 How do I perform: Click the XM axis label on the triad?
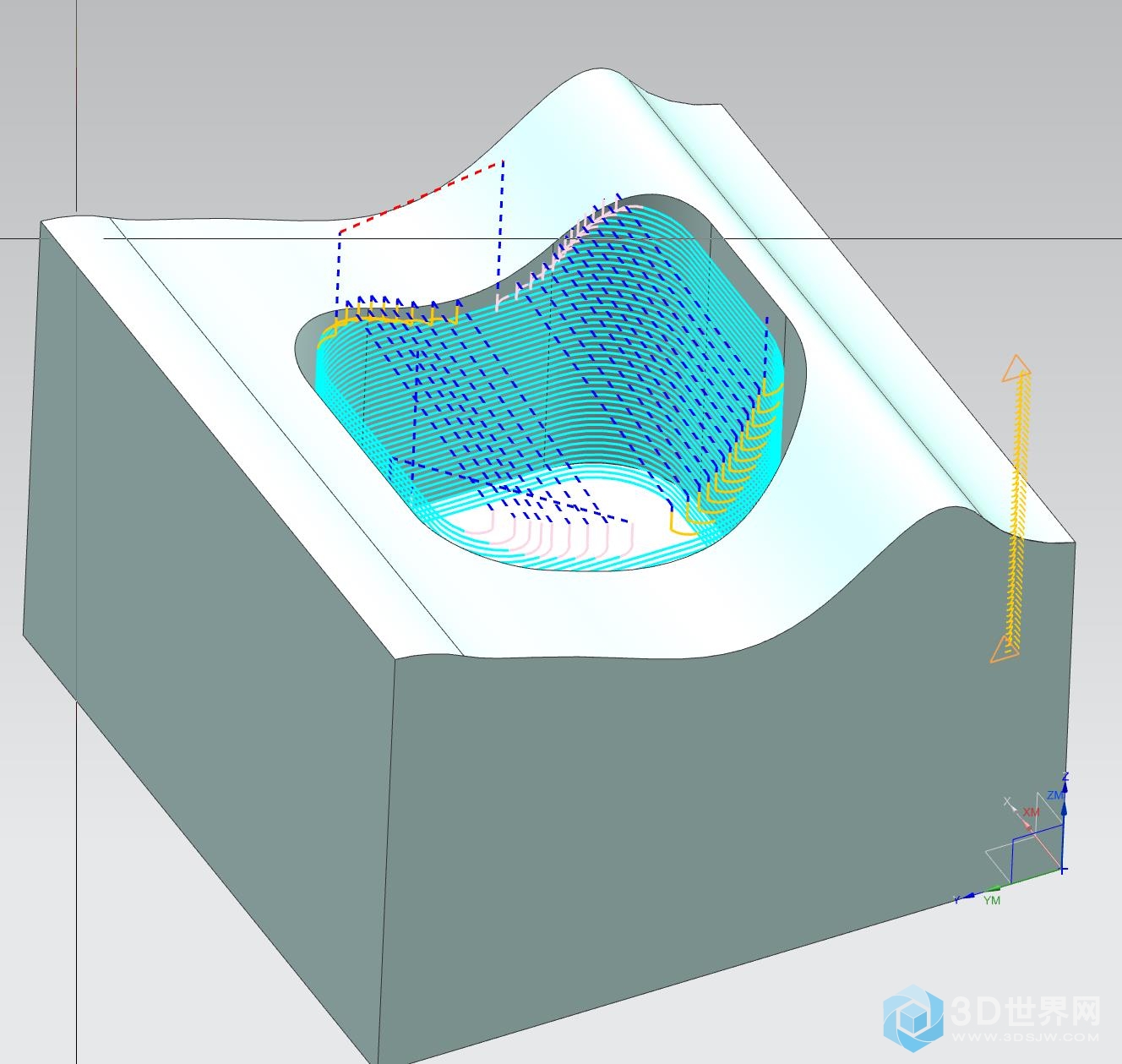tap(1032, 811)
